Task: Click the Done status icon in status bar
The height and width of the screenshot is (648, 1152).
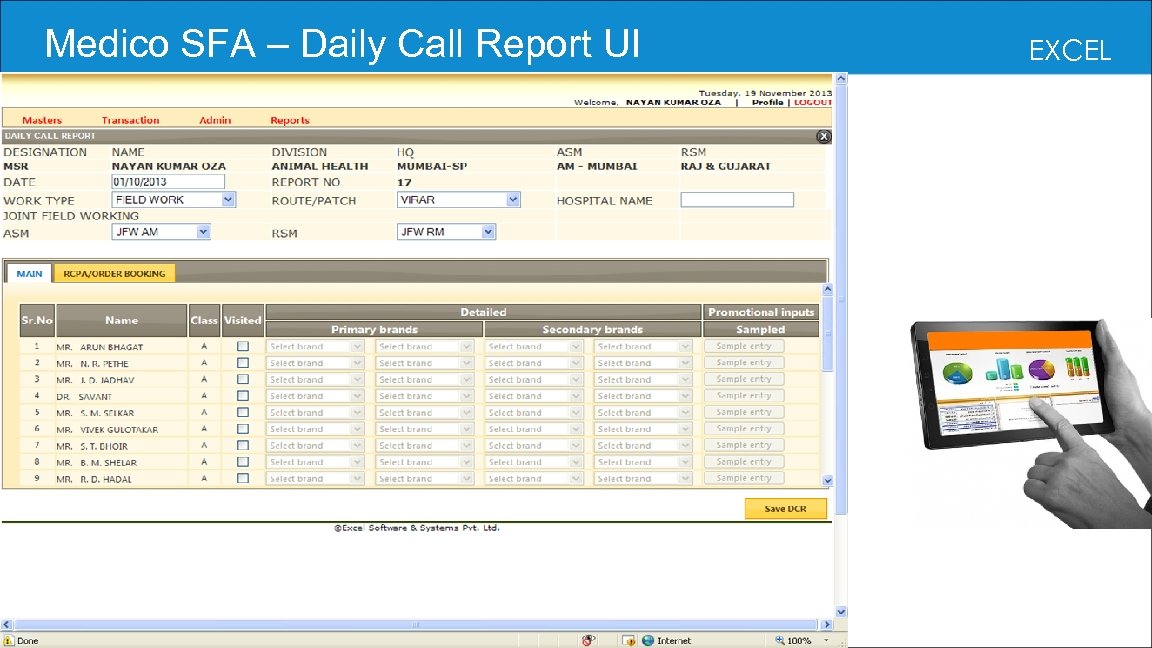Action: click(11, 639)
